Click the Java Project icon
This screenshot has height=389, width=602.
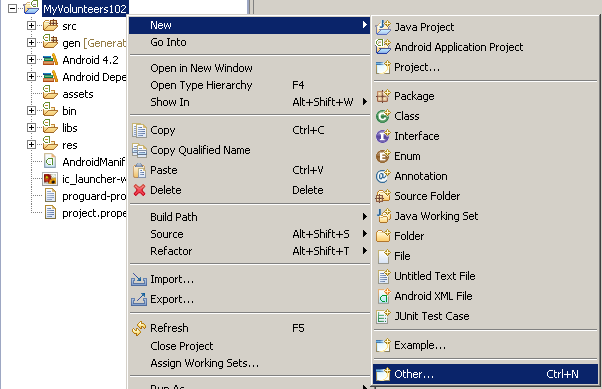pyautogui.click(x=383, y=27)
